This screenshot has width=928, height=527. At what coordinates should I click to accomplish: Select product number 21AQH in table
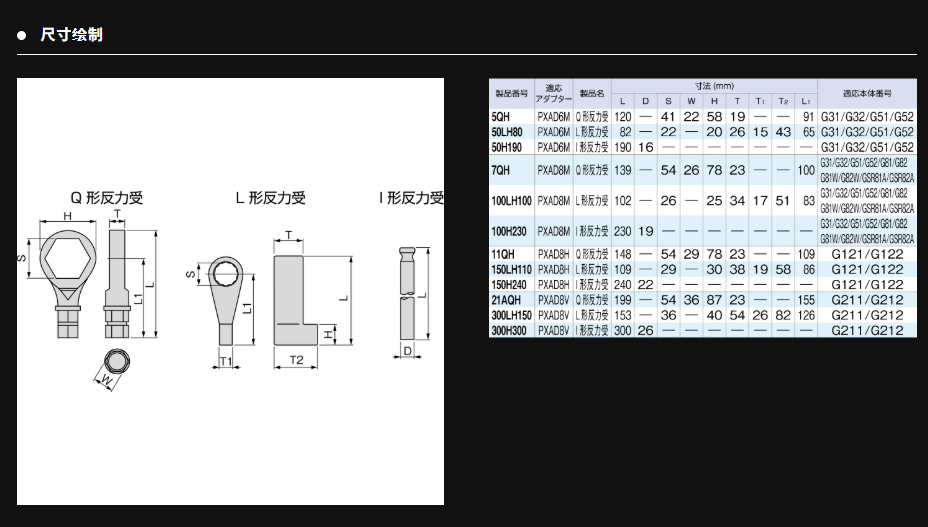click(507, 300)
